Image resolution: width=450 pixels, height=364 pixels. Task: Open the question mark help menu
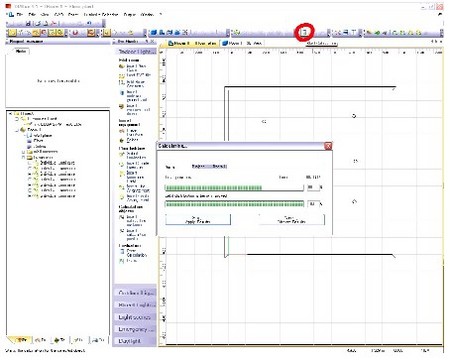pyautogui.click(x=161, y=15)
